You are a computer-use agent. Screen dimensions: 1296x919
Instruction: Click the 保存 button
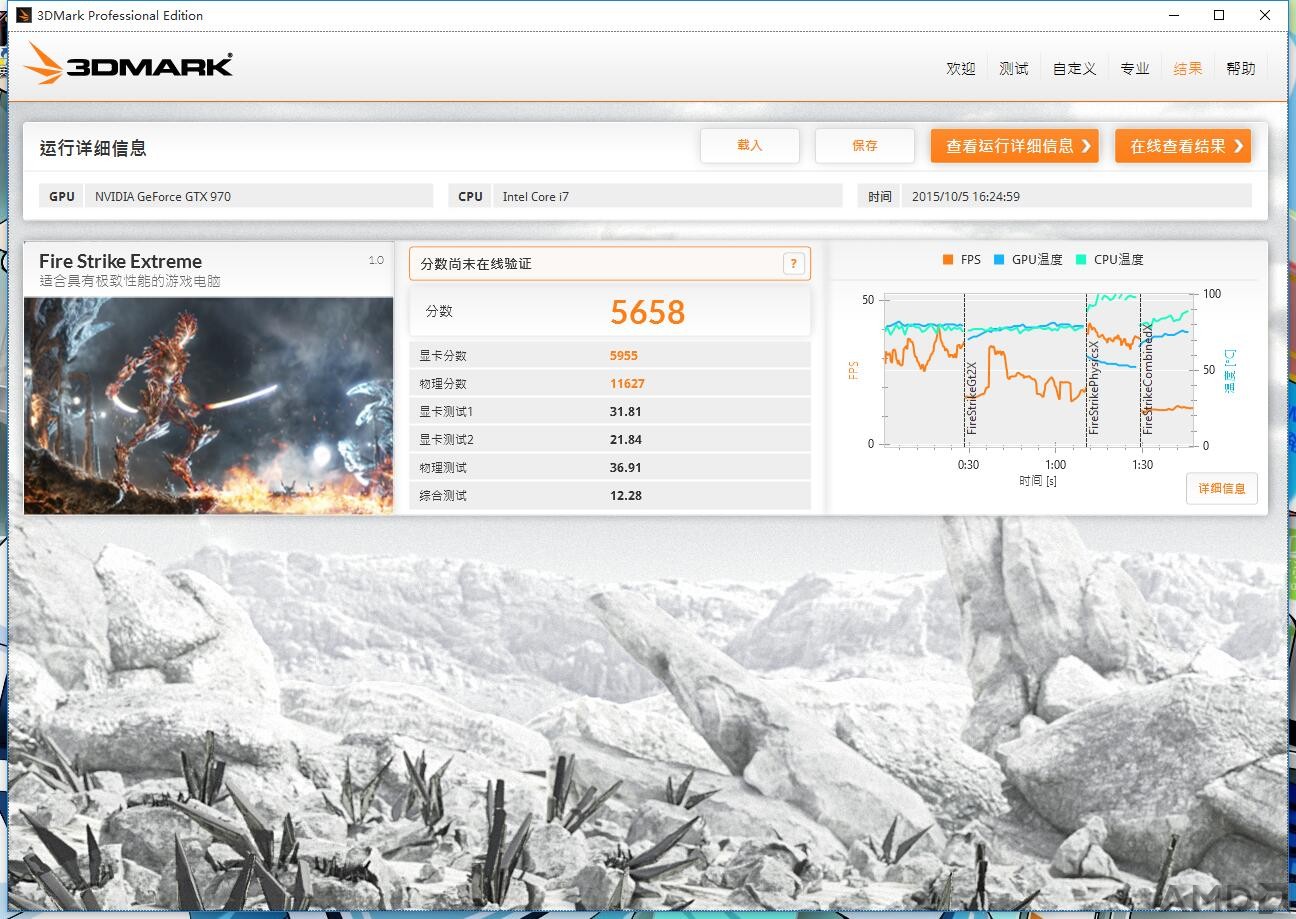click(865, 146)
